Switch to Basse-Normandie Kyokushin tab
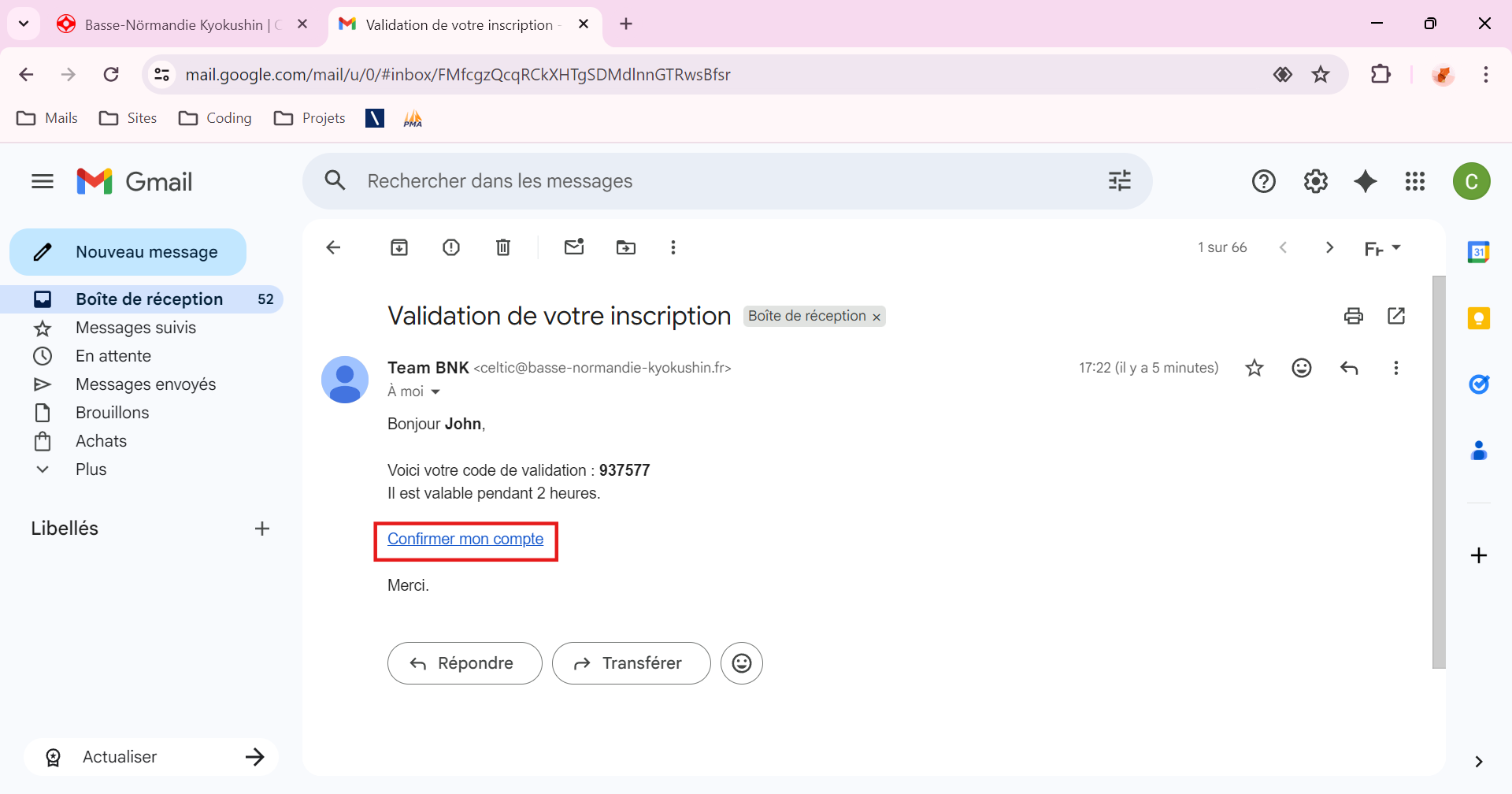This screenshot has height=794, width=1512. [x=173, y=24]
